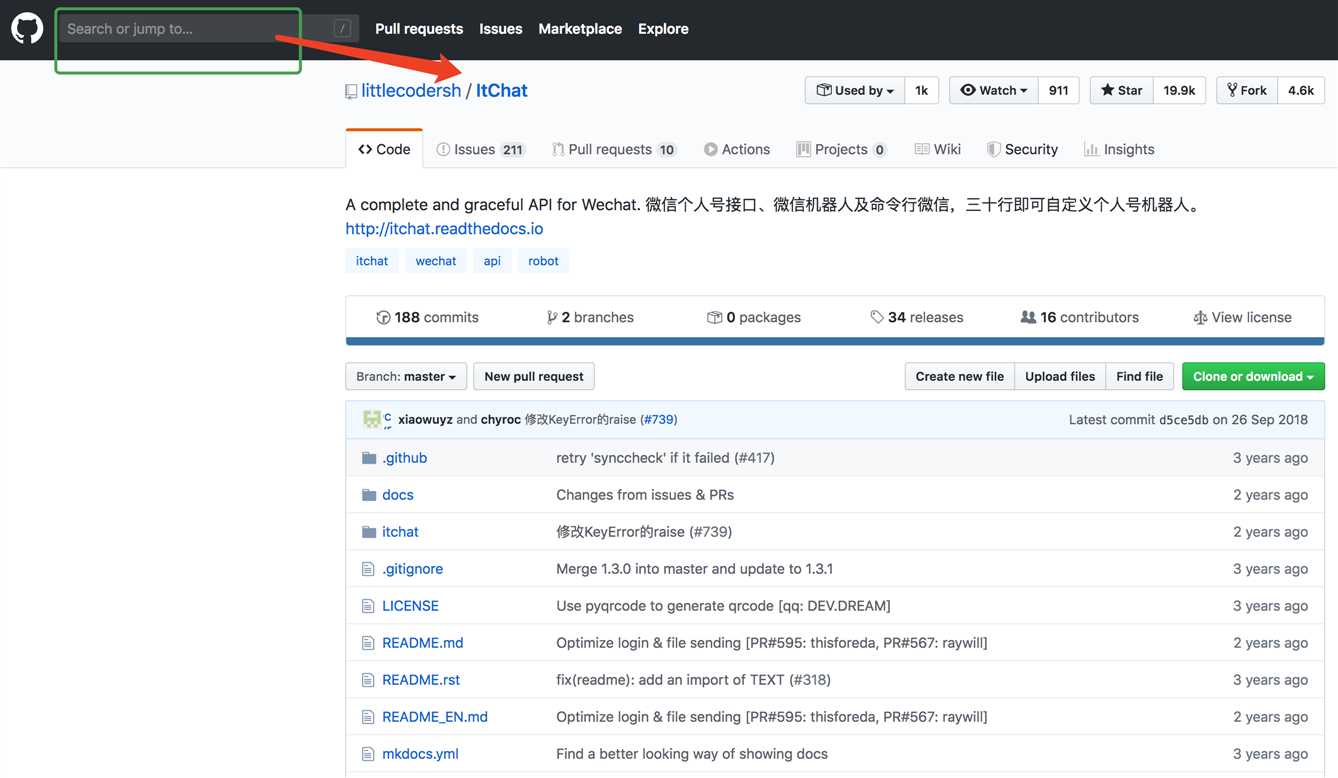1338x778 pixels.
Task: Open the docs folder icon
Action: point(369,495)
